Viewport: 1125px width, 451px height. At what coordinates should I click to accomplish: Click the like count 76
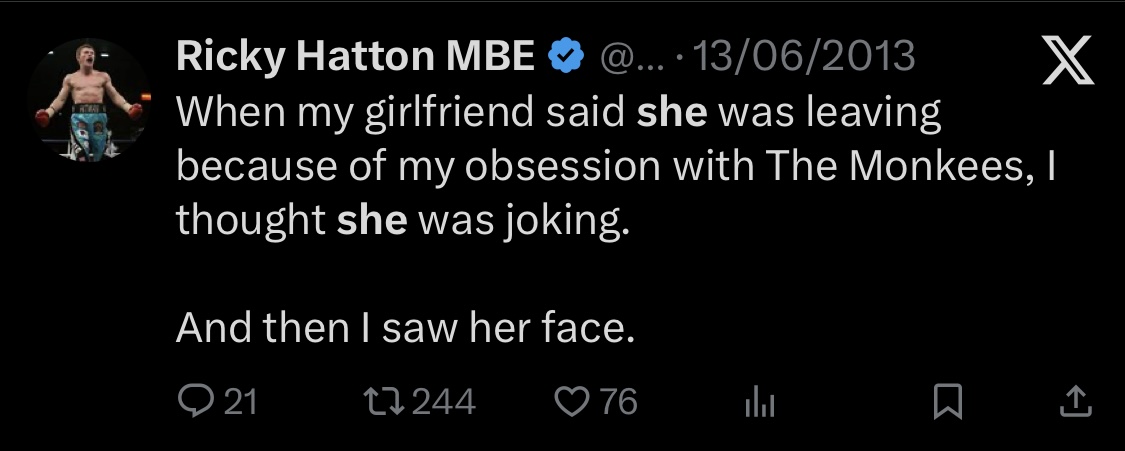[x=619, y=402]
